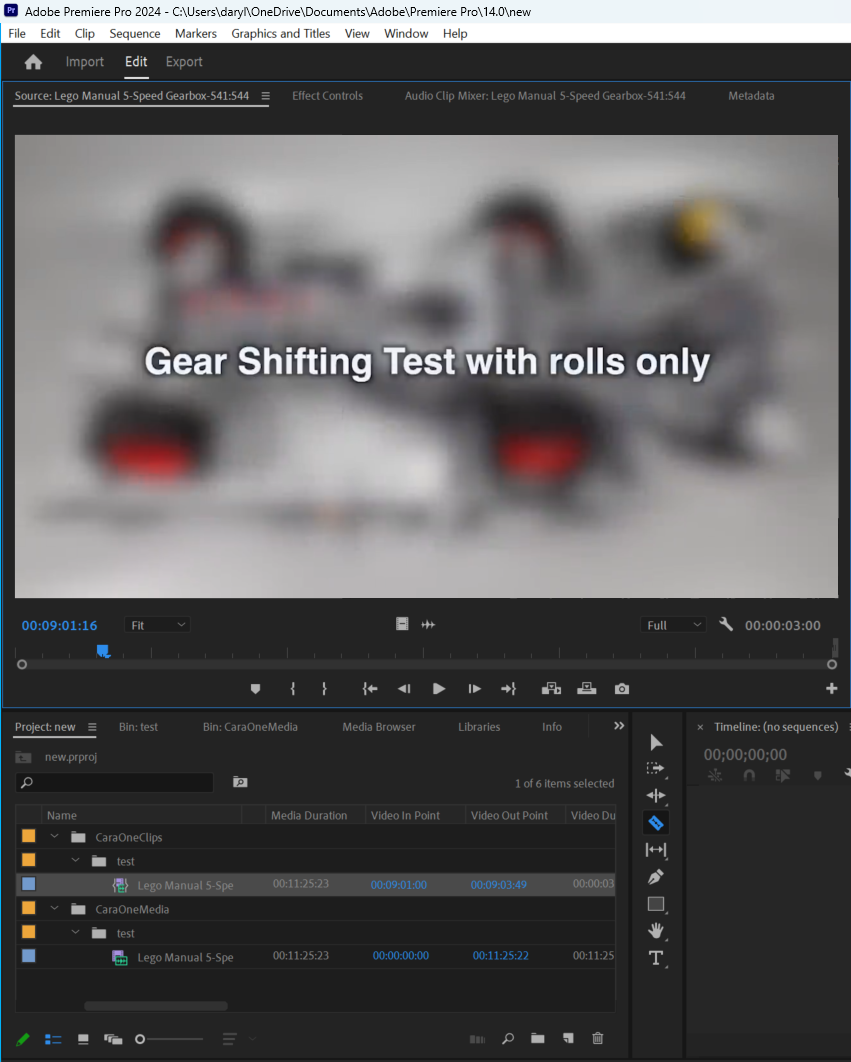
Task: Open Source monitor settings wrench
Action: (726, 624)
